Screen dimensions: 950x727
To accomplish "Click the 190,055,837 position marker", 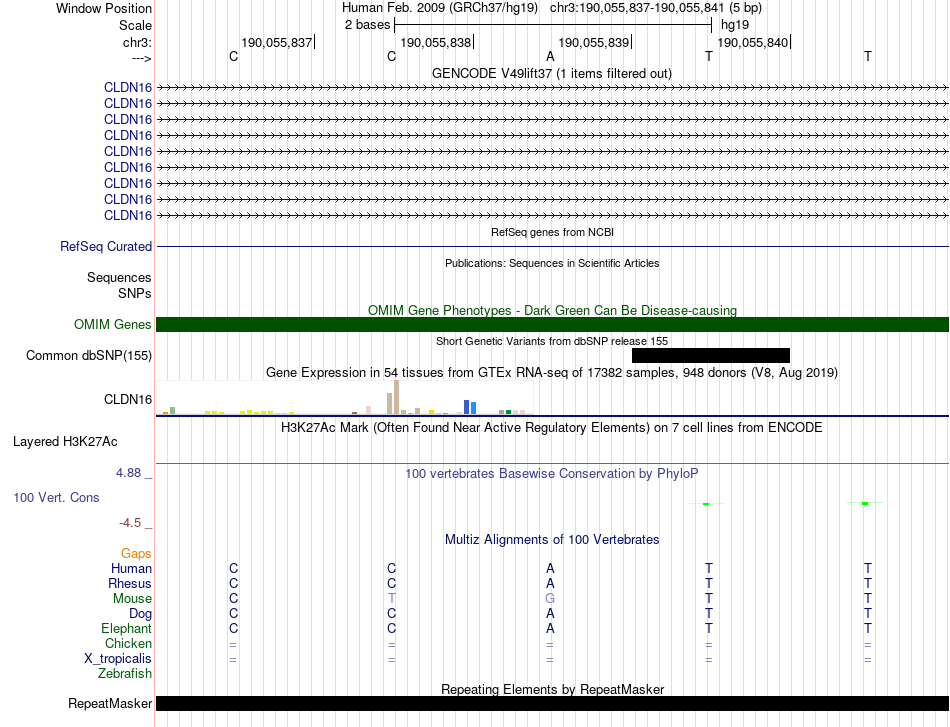I will tap(277, 42).
